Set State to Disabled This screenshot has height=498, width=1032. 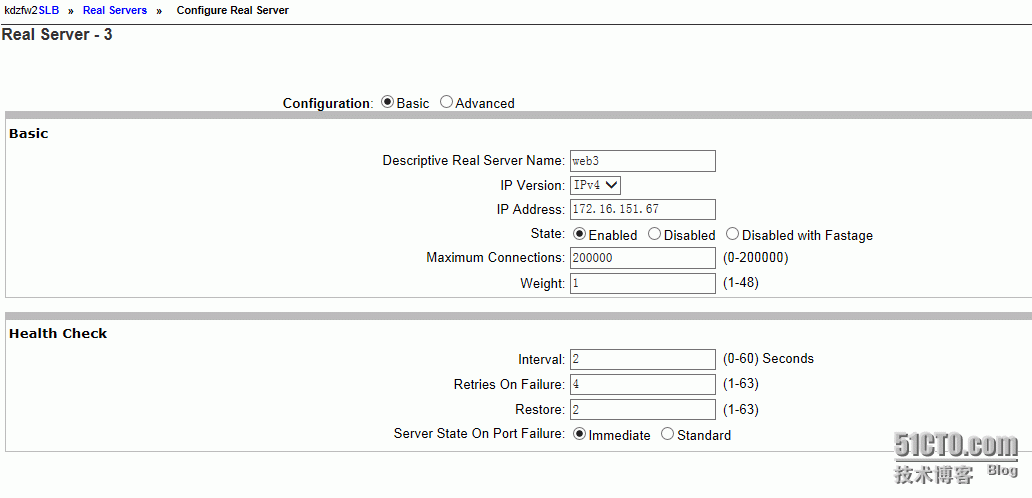[x=654, y=234]
